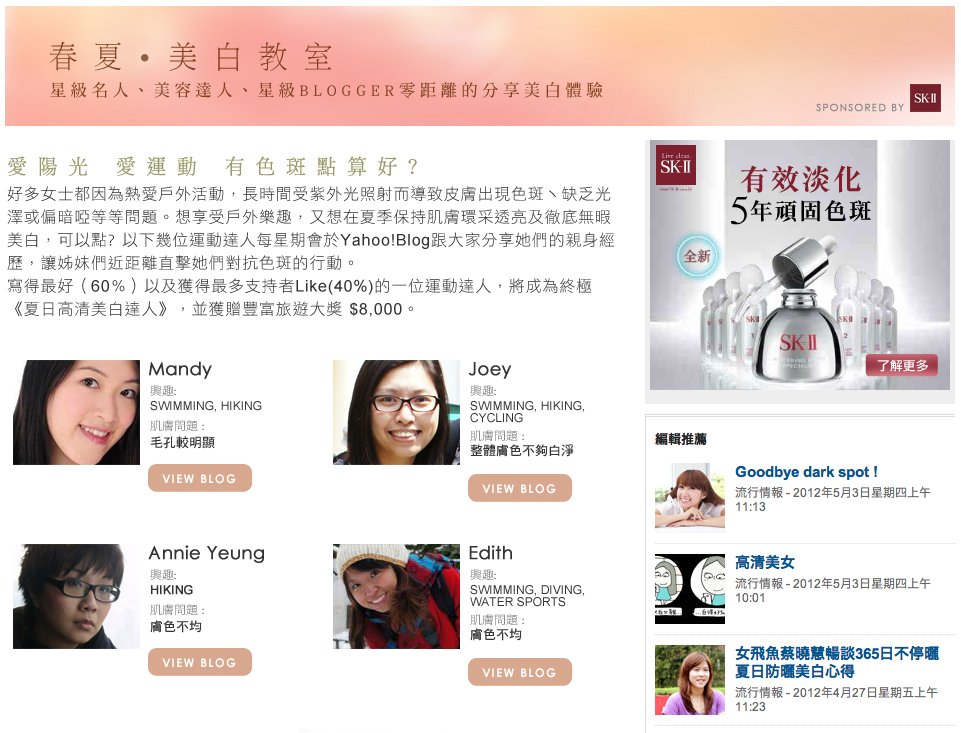The width and height of the screenshot is (961, 733).
Task: Click the 了解更多 button in SK-II ad
Action: (x=902, y=365)
